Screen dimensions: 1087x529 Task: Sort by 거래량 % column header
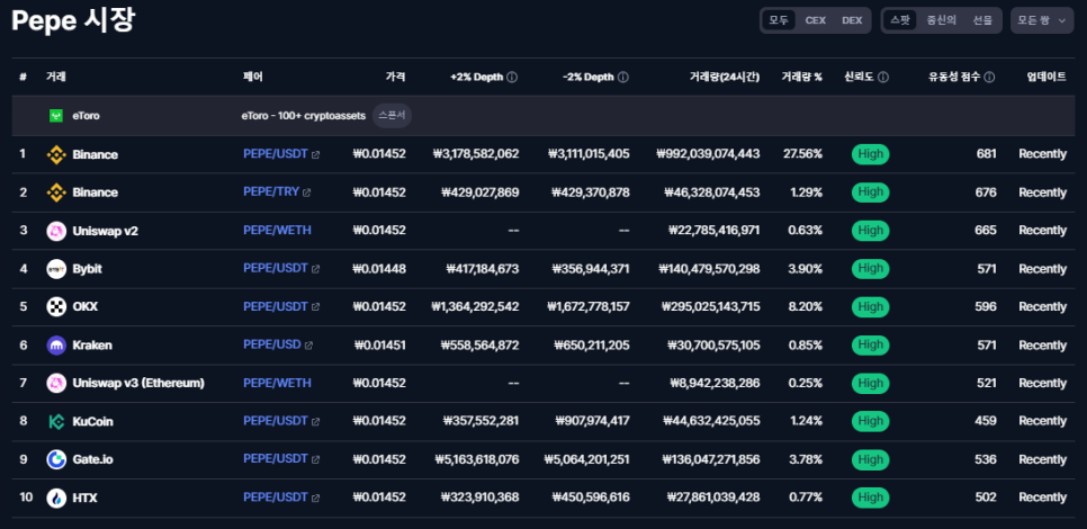click(802, 77)
